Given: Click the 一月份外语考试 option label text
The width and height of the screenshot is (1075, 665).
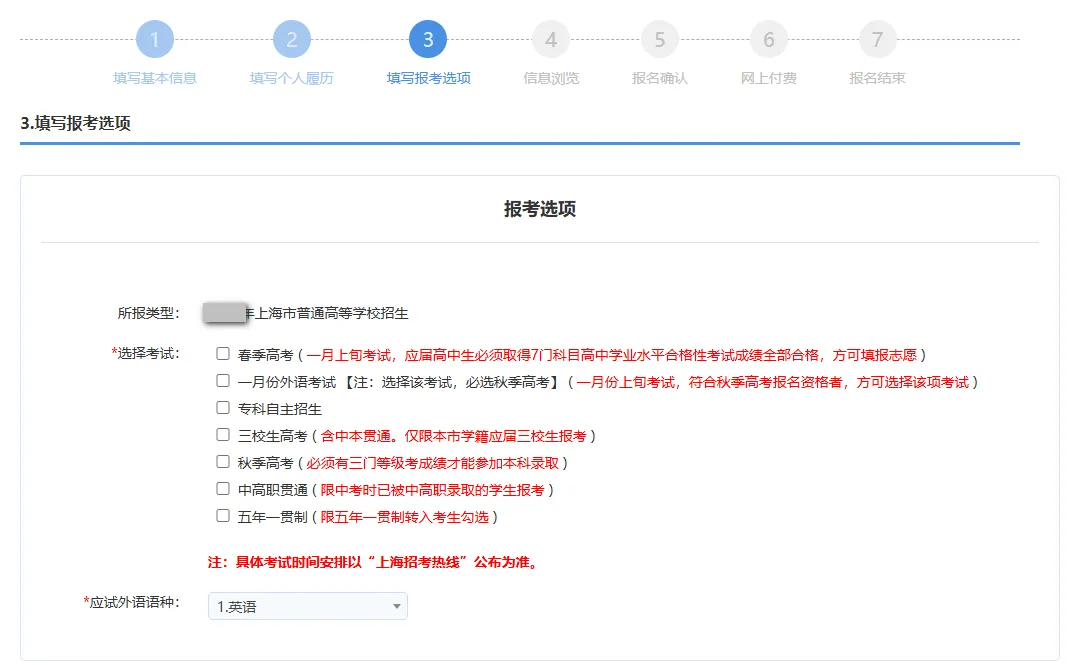Looking at the screenshot, I should click(287, 382).
